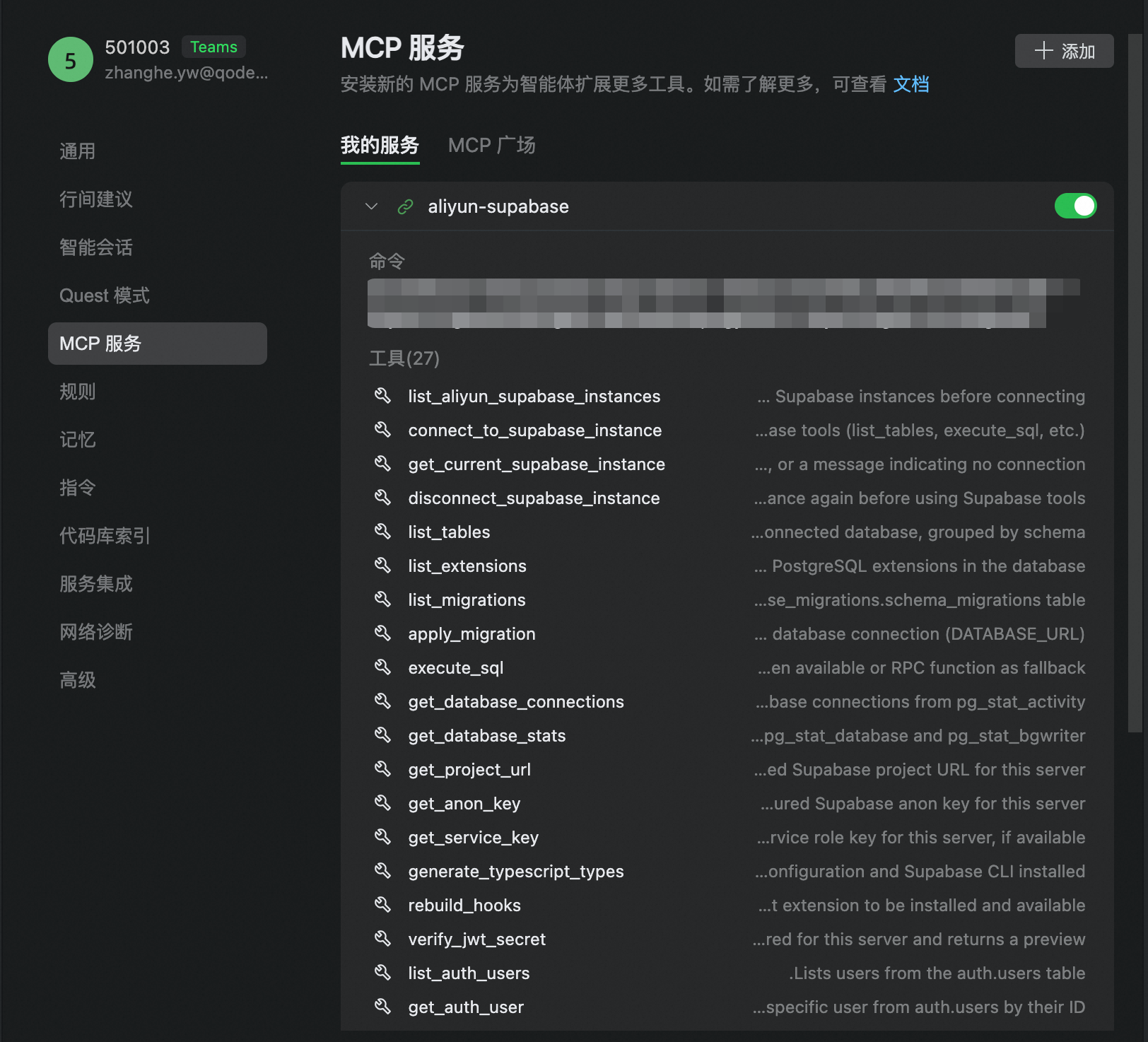Go to 网络诊断 settings
Viewport: 1148px width, 1042px height.
coord(158,632)
